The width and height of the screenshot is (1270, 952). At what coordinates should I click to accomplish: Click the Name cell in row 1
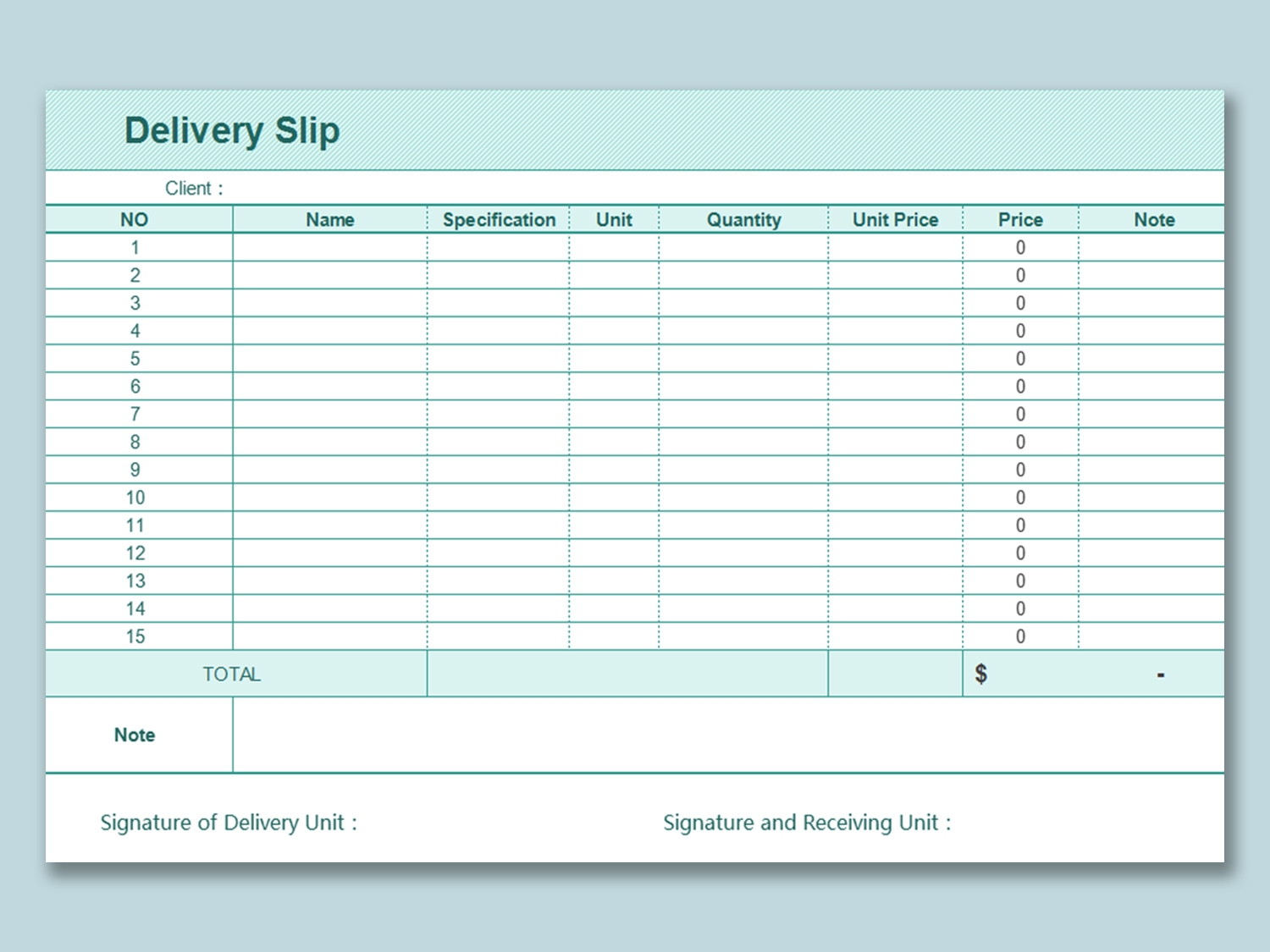(x=329, y=248)
